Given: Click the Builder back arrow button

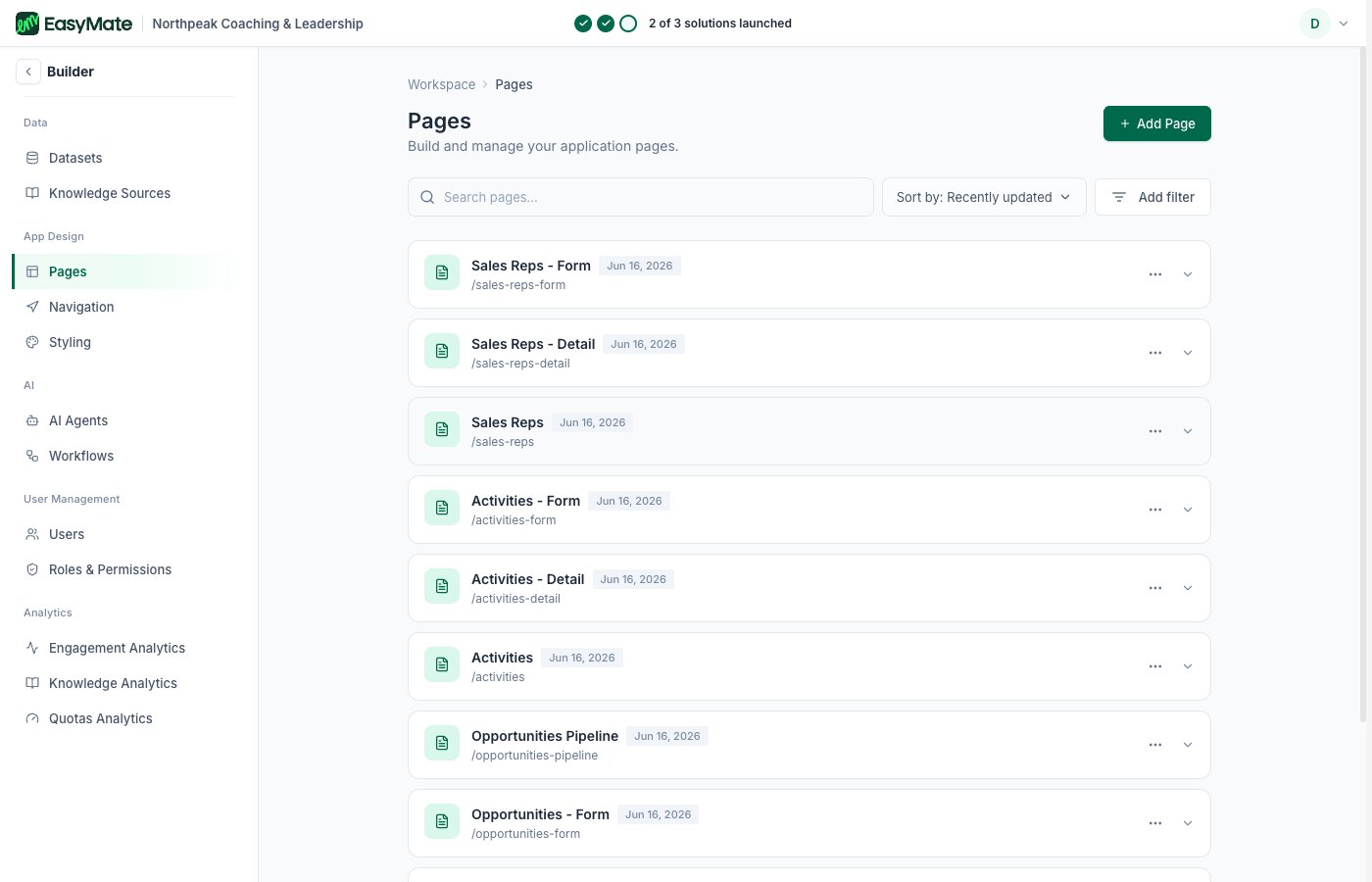Looking at the screenshot, I should click(28, 72).
